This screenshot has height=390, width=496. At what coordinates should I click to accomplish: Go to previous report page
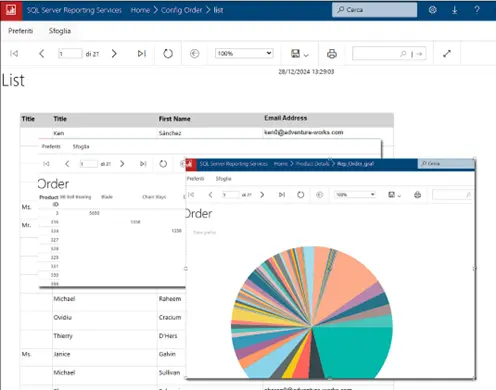tap(42, 54)
